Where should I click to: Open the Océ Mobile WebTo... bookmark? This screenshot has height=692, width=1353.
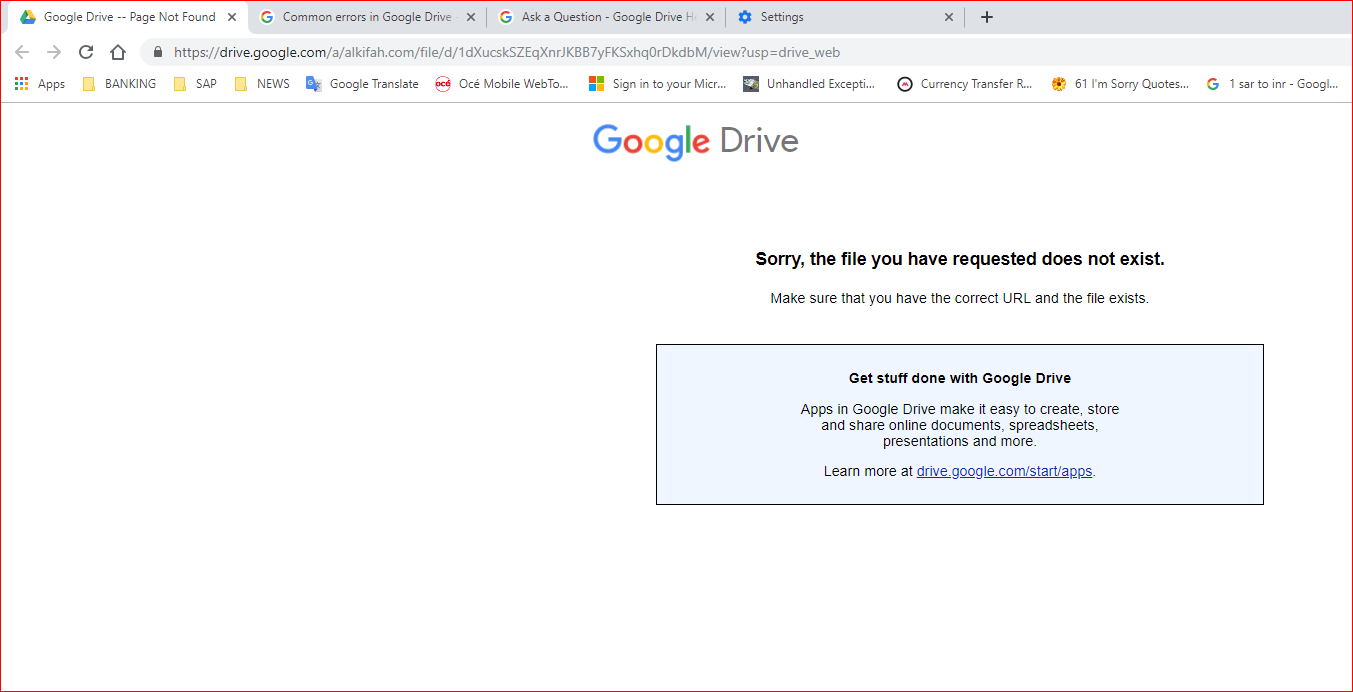tap(502, 84)
